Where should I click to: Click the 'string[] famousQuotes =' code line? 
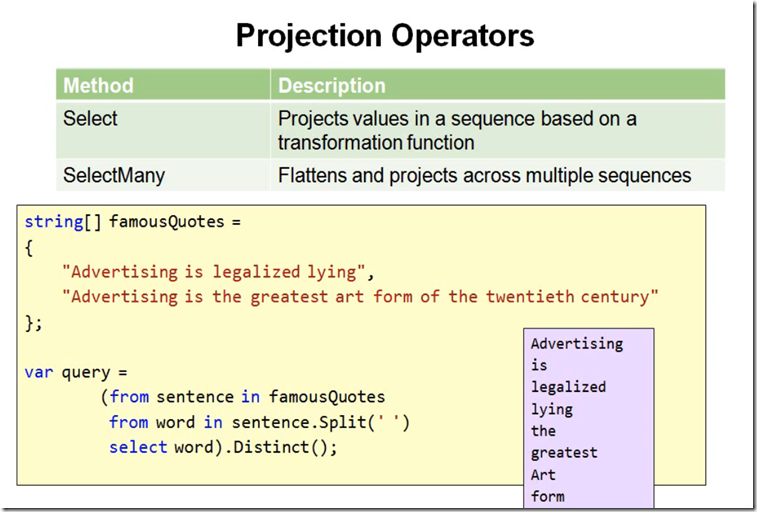click(133, 221)
